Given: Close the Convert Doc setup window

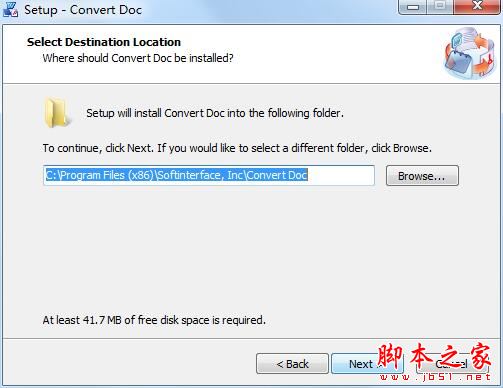Looking at the screenshot, I should (x=477, y=7).
